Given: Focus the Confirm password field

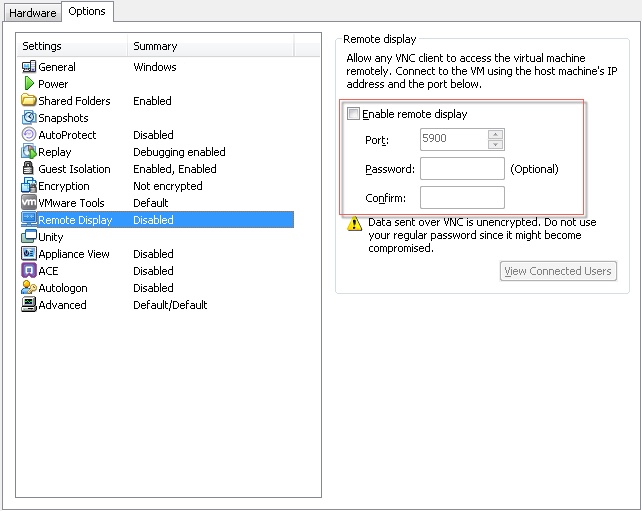Looking at the screenshot, I should pyautogui.click(x=462, y=197).
